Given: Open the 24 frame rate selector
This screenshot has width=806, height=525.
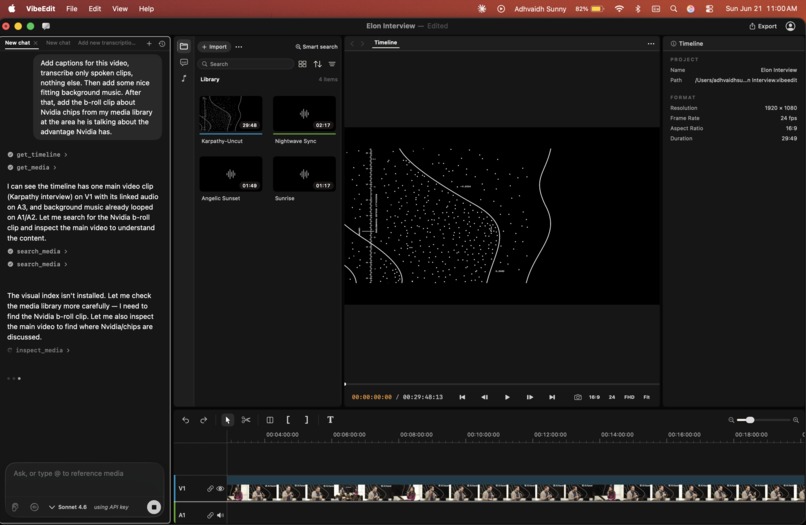Looking at the screenshot, I should click(612, 397).
